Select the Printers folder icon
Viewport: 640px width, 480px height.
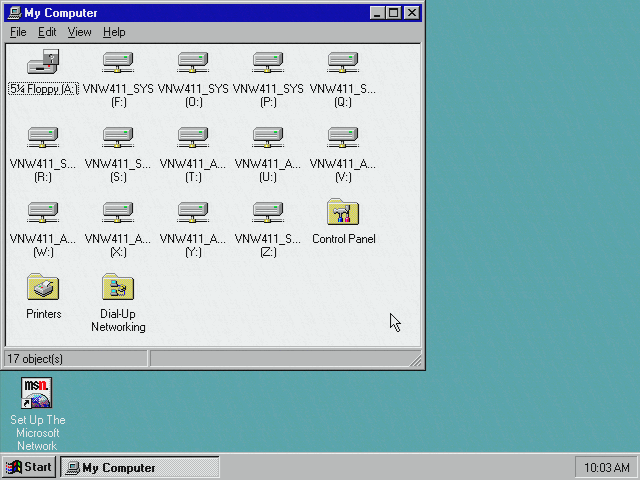pyautogui.click(x=43, y=287)
